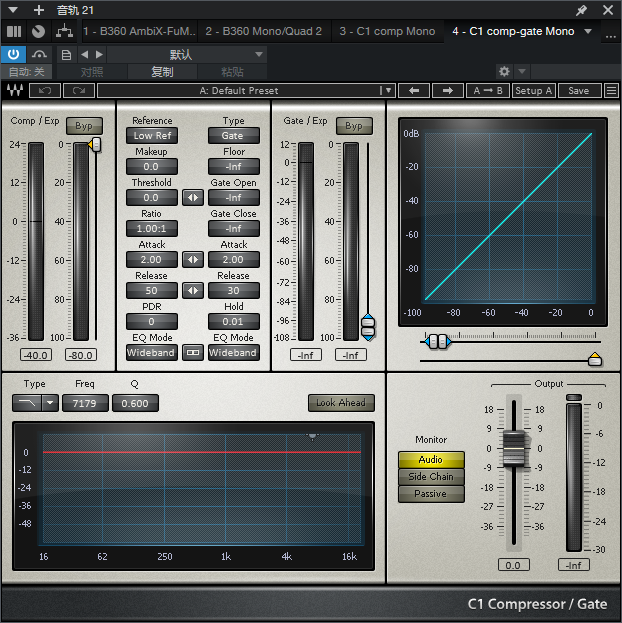
Task: Toggle the Low Ref reference button
Action: (x=152, y=135)
